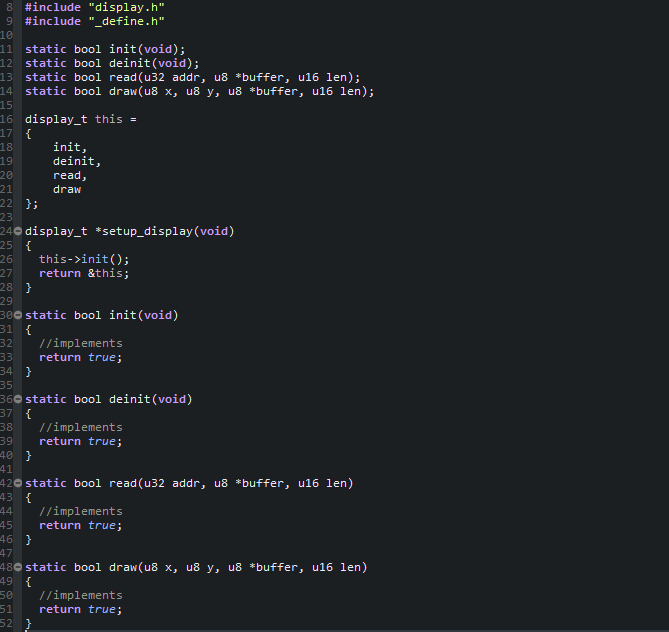Click the "display.h" include string

126,7
